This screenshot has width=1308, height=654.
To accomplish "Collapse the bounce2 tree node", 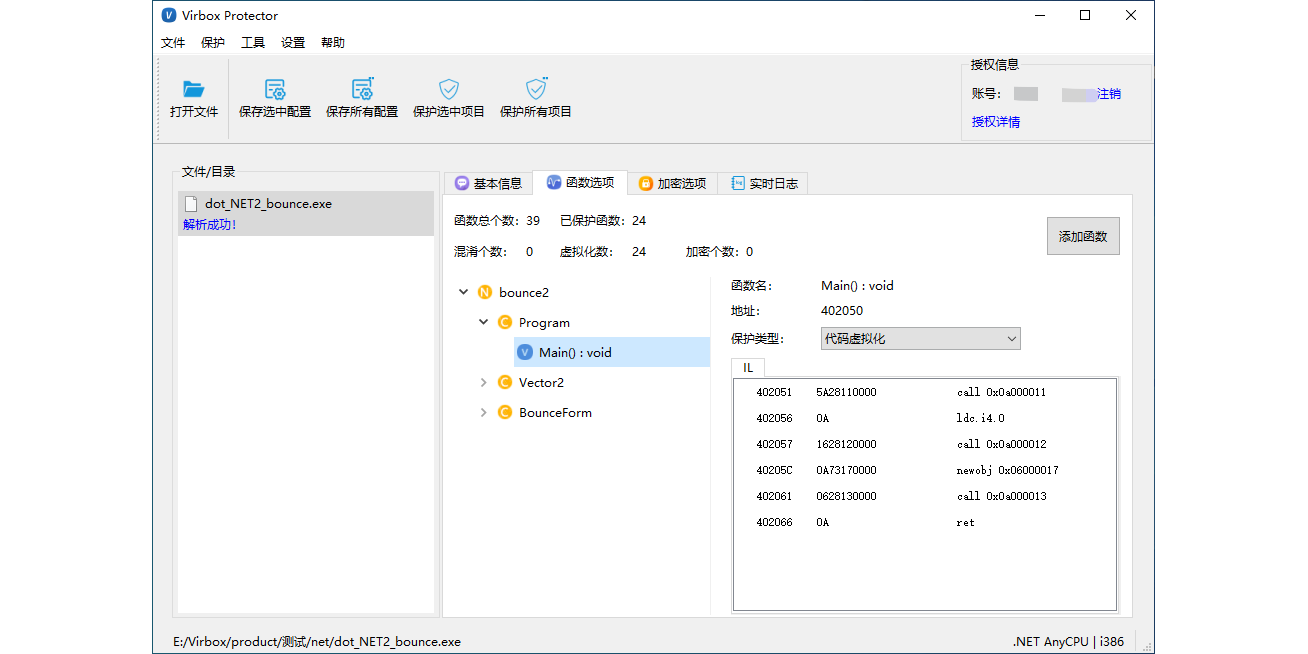I will point(463,293).
